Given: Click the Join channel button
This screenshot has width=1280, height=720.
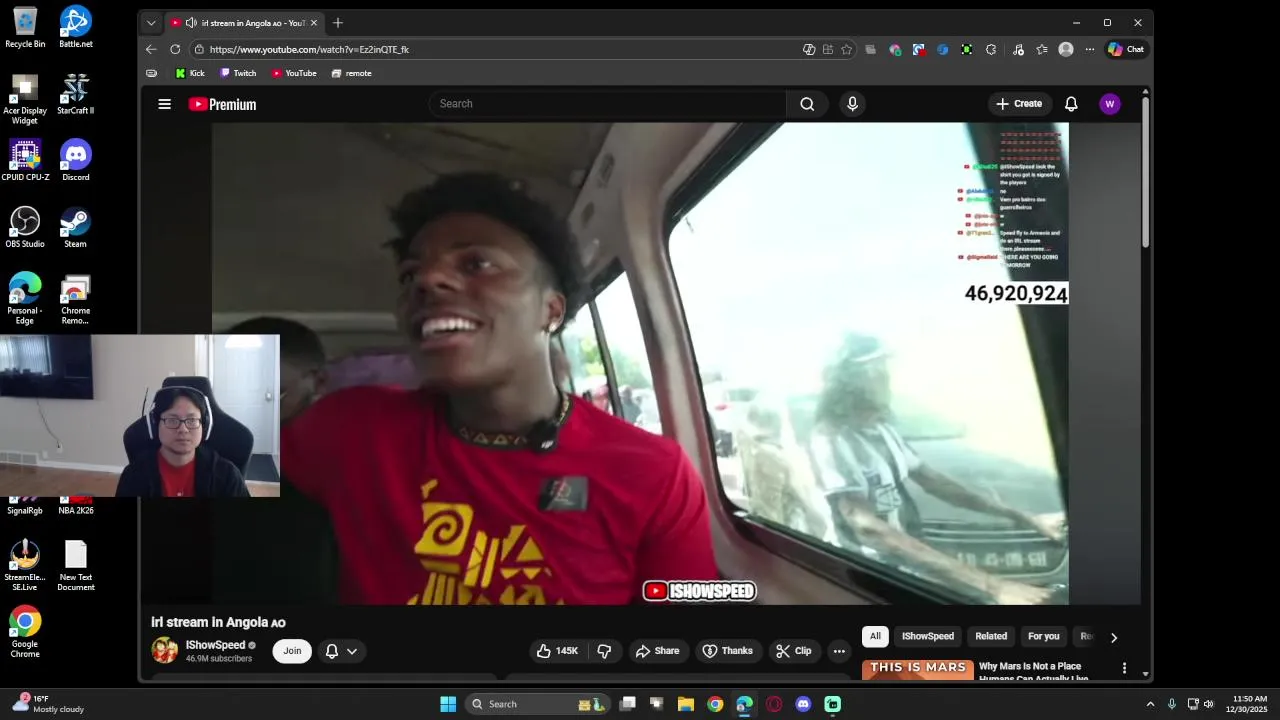Looking at the screenshot, I should pos(292,651).
